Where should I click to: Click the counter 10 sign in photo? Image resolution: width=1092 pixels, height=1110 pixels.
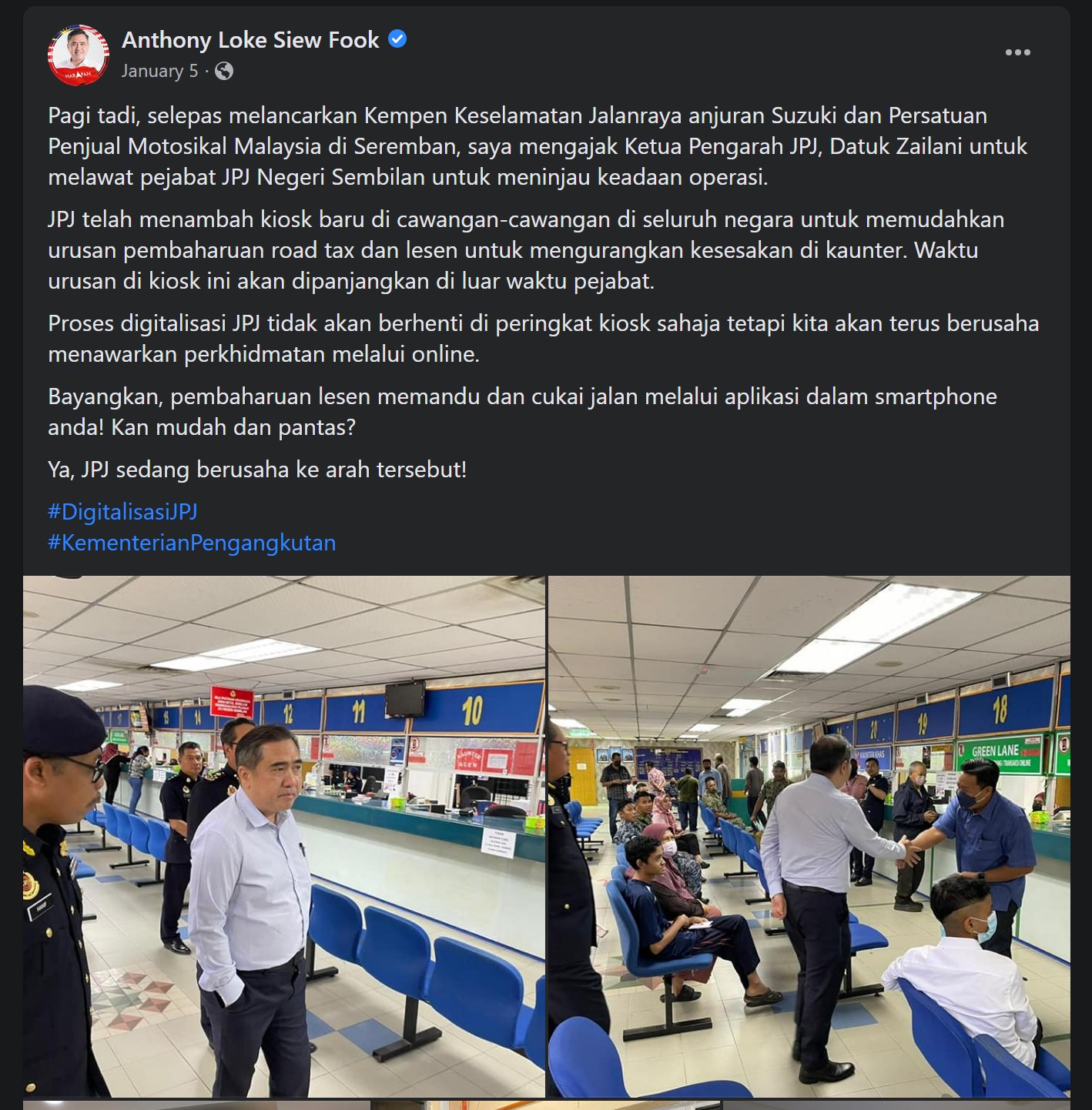click(473, 710)
